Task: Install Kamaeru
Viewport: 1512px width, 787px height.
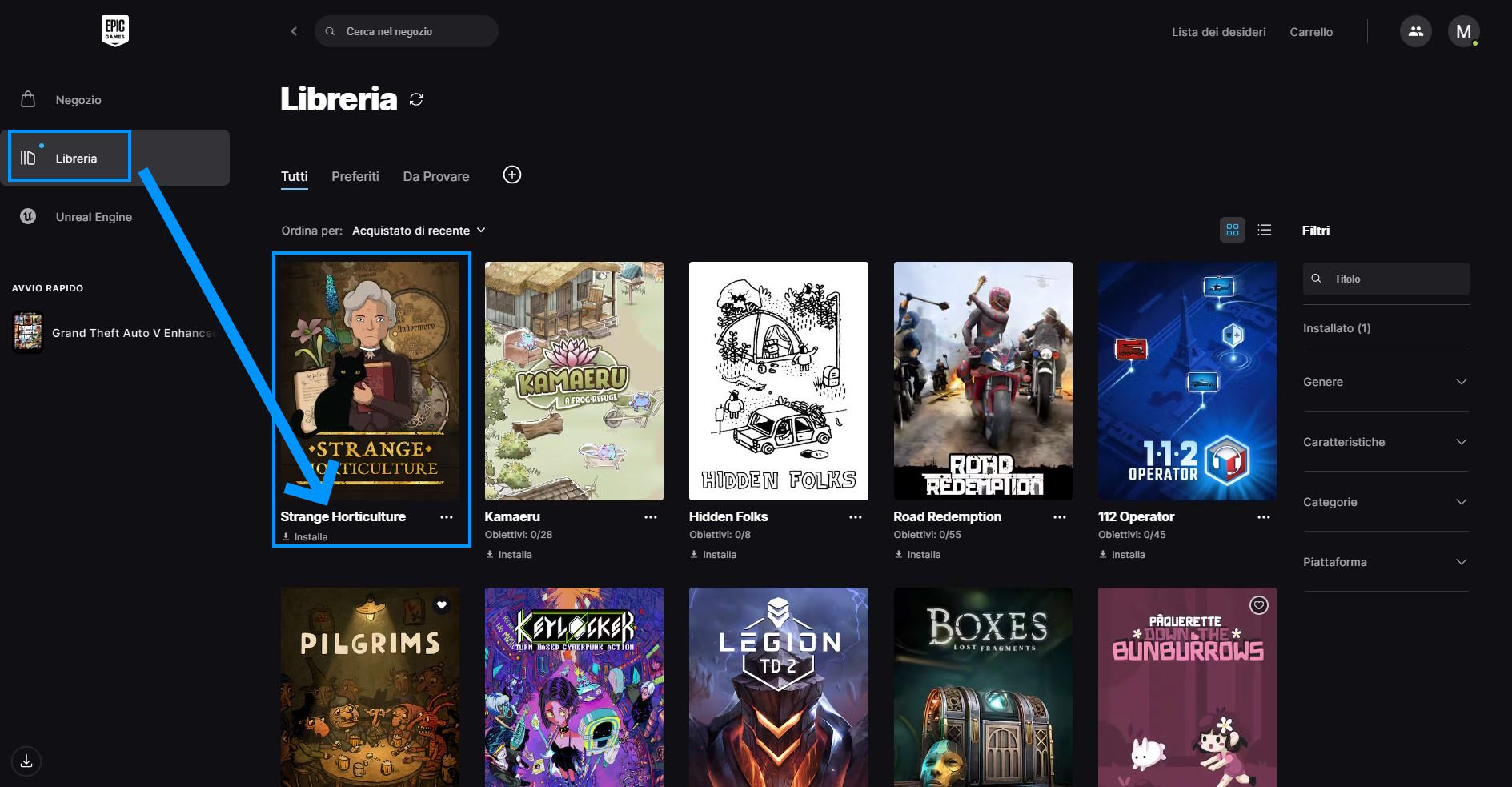Action: [x=508, y=554]
